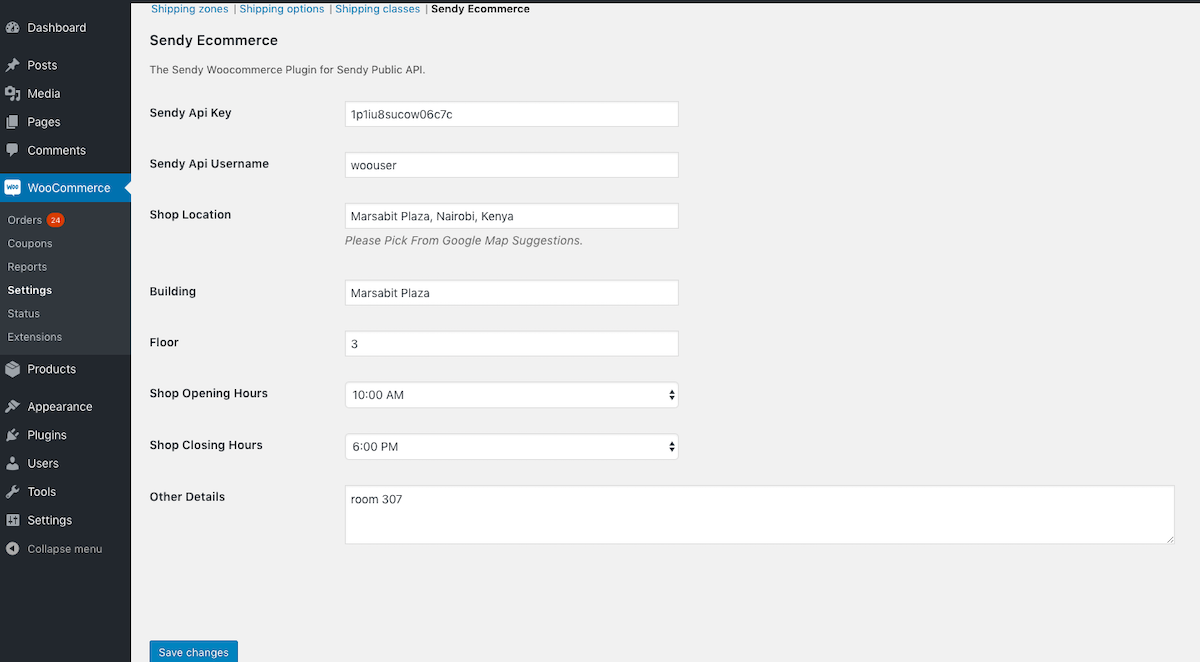This screenshot has height=662, width=1200.
Task: Click the Comments speech bubble icon
Action: (x=13, y=150)
